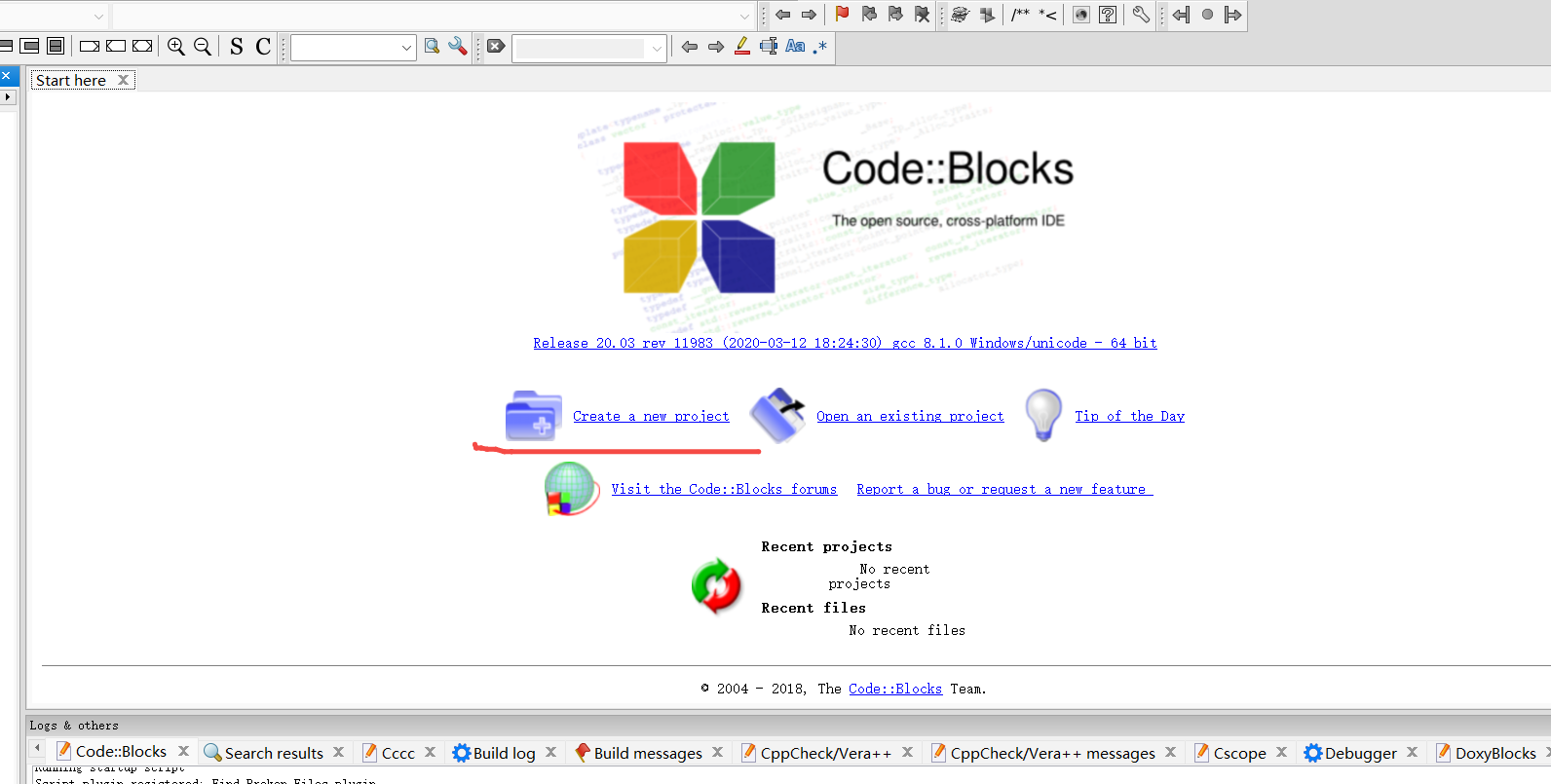Click the Code::Blocks Team footer link
Image resolution: width=1551 pixels, height=784 pixels.
click(x=895, y=689)
